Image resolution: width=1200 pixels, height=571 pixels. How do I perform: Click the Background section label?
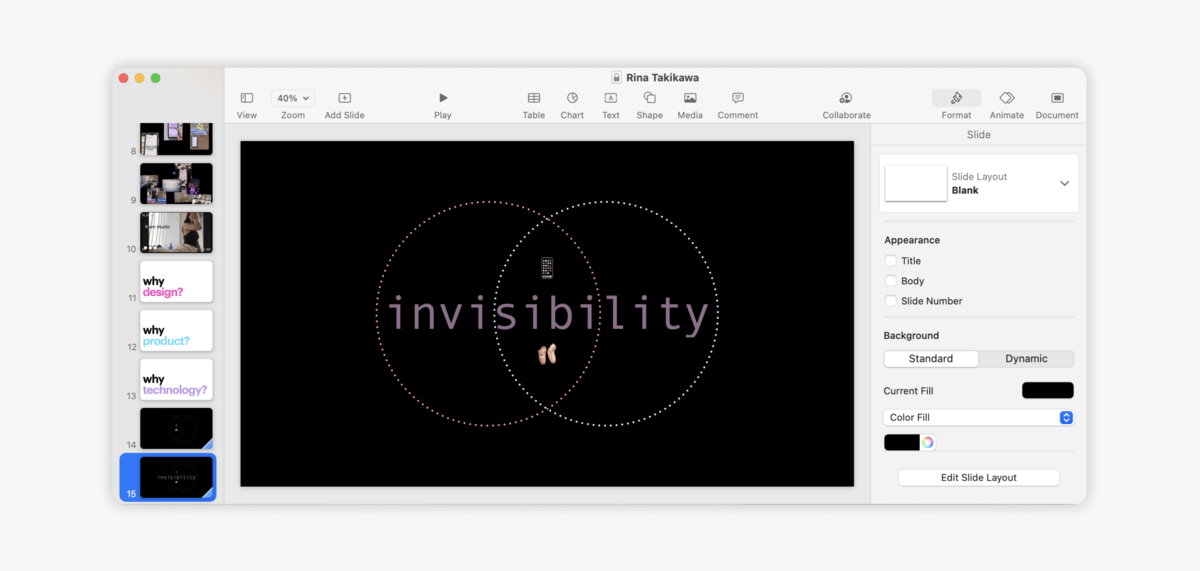911,336
